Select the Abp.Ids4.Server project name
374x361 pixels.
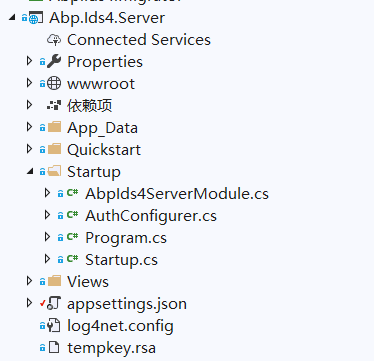(x=107, y=18)
